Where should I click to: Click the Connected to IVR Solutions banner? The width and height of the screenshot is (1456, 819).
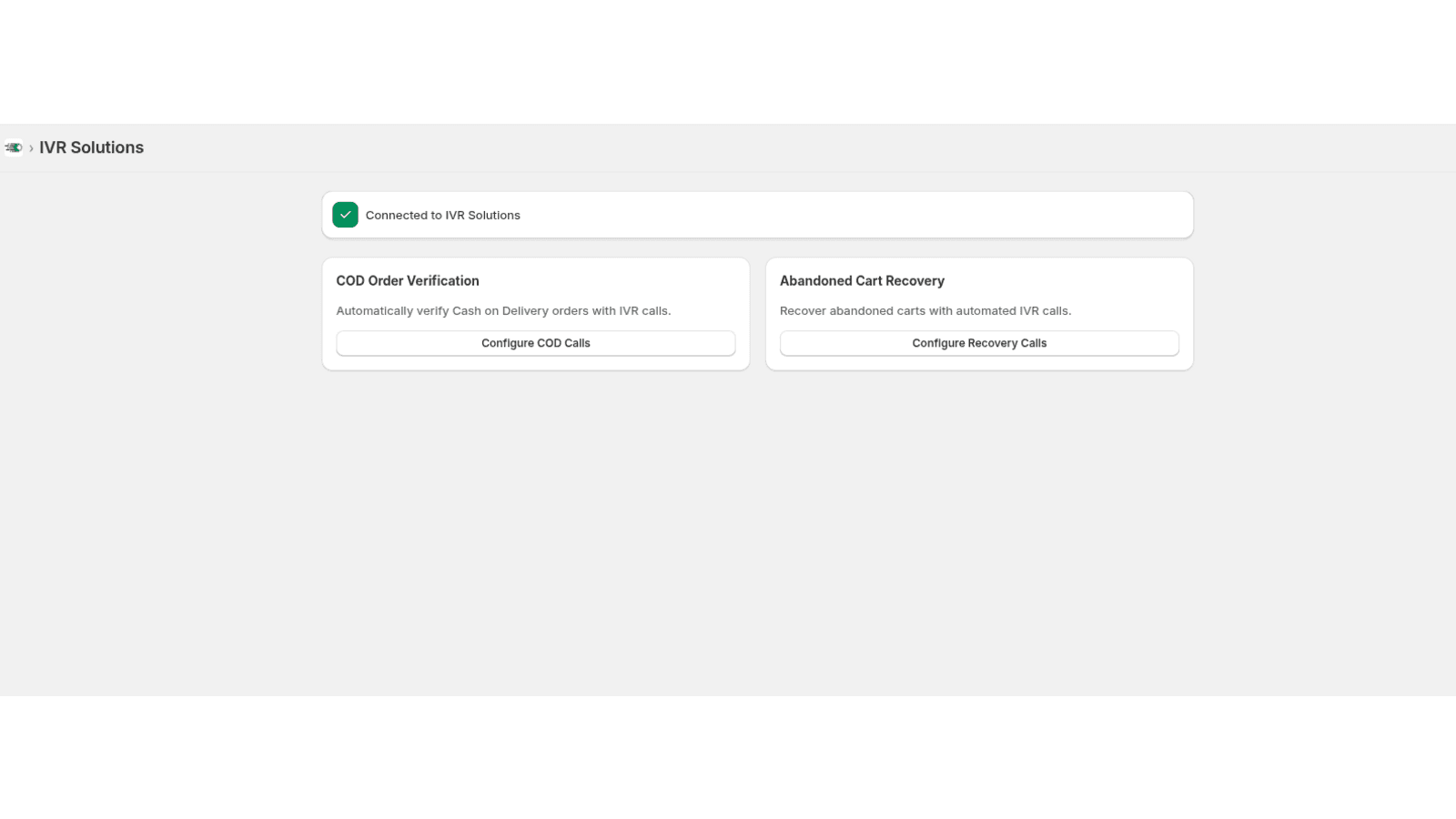[x=757, y=215]
